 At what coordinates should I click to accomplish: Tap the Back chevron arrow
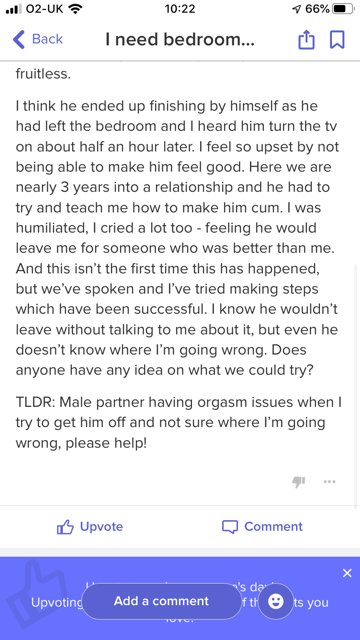click(19, 40)
